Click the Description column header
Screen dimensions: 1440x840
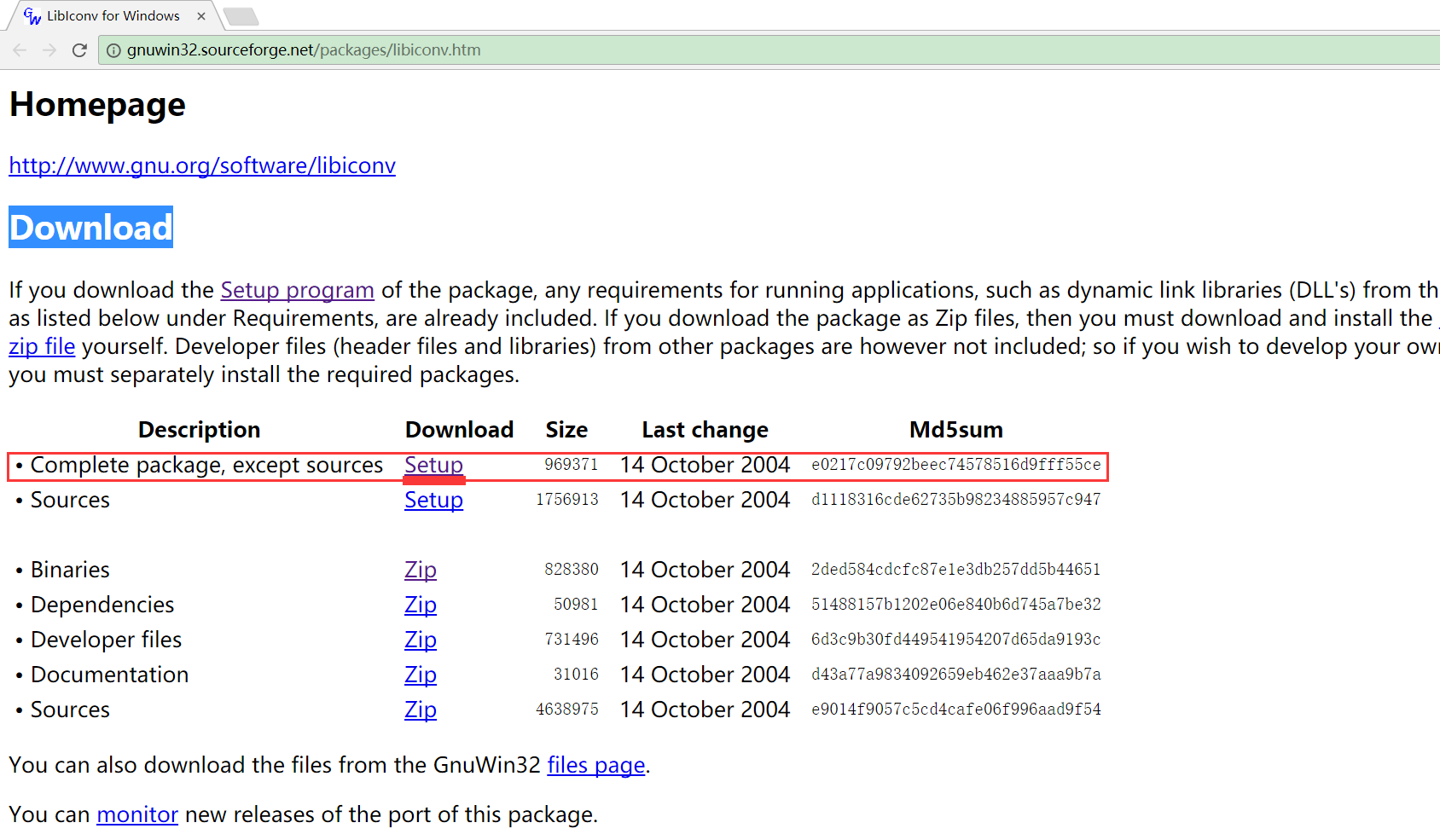(x=200, y=430)
